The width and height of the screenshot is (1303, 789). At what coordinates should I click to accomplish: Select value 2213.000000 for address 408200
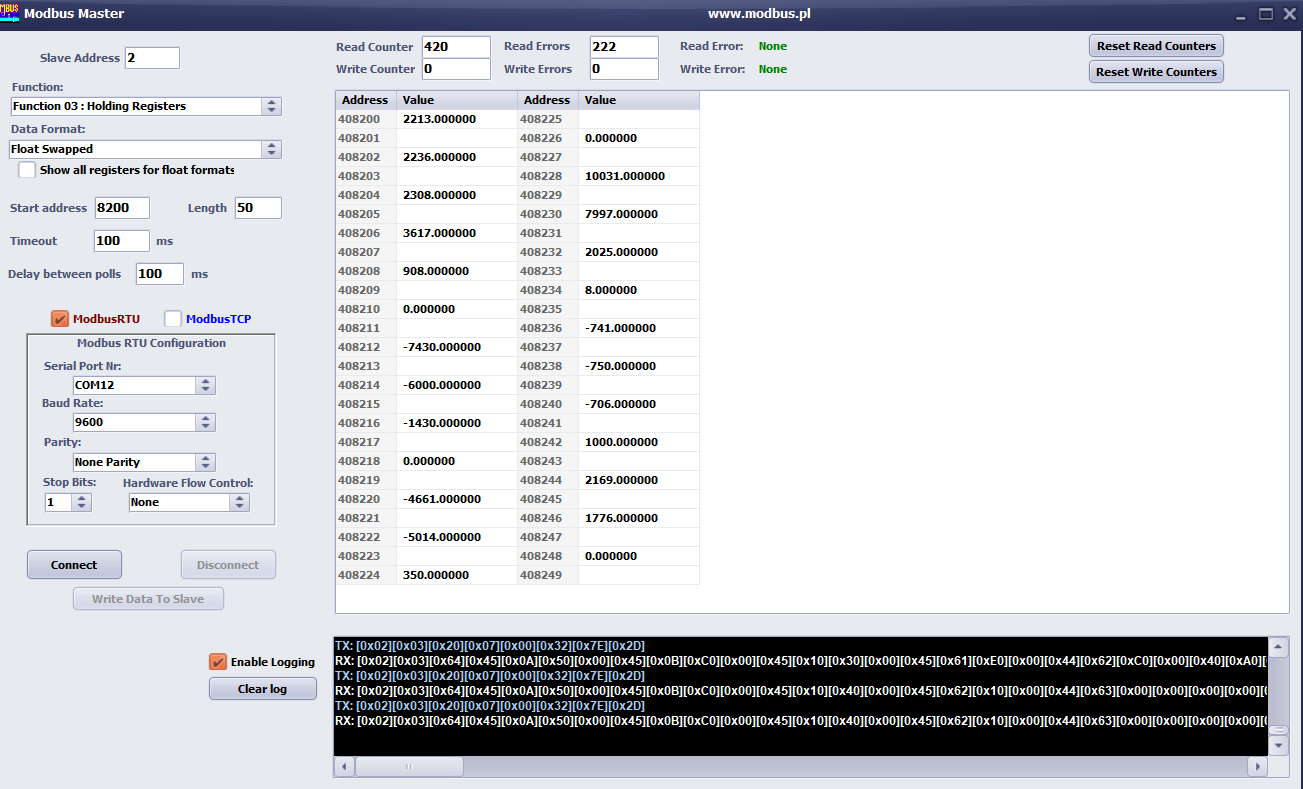pyautogui.click(x=457, y=119)
